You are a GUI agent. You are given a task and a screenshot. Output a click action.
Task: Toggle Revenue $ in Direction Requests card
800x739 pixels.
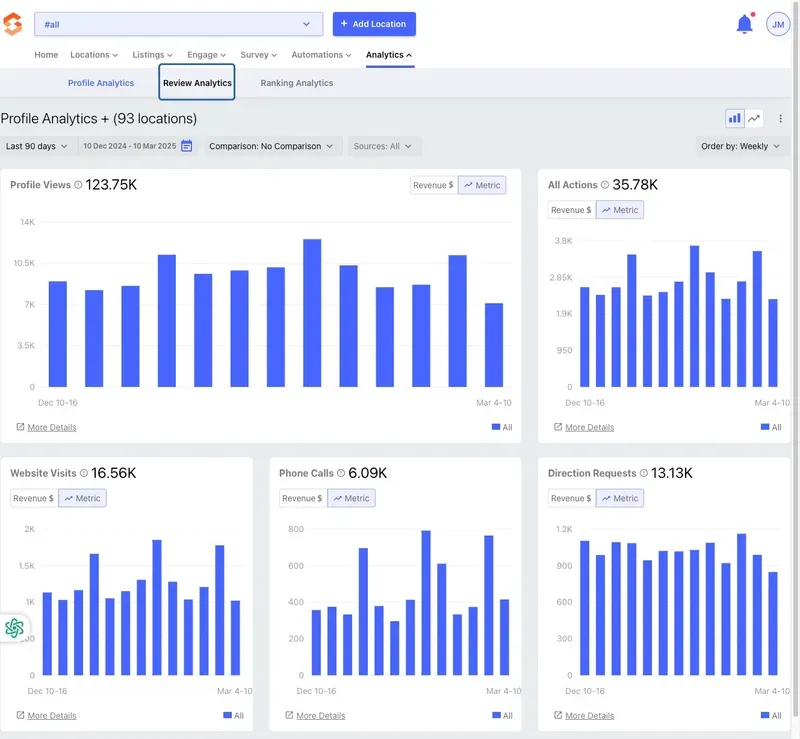tap(571, 498)
